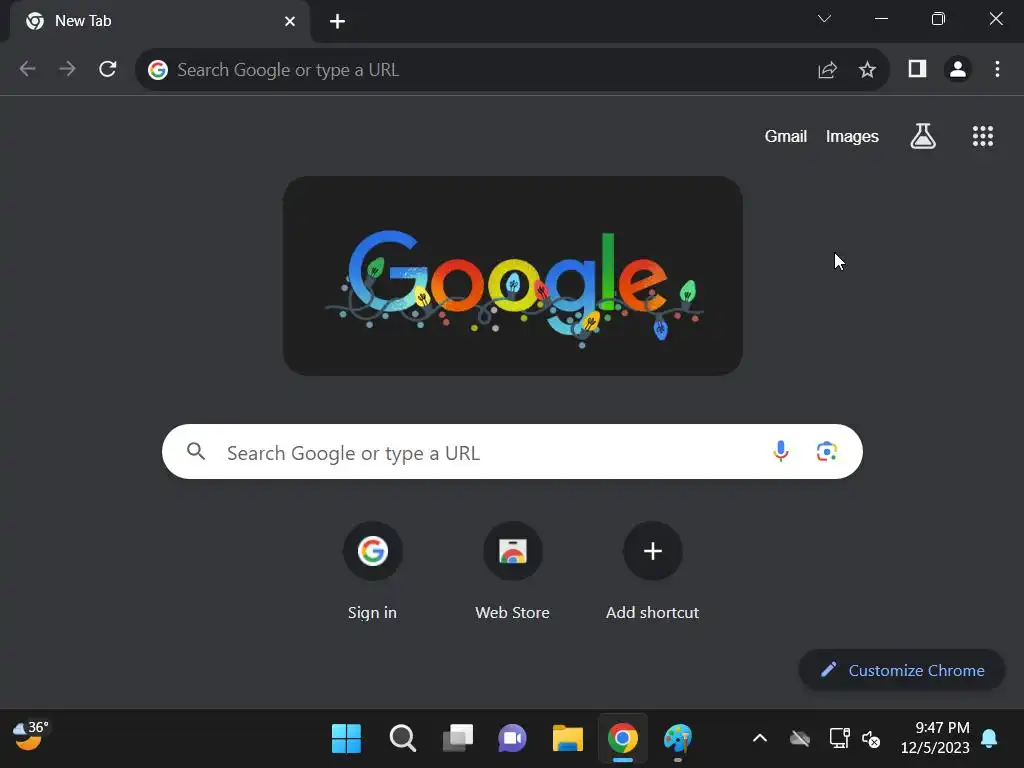Open Paint from taskbar
Viewport: 1024px width, 768px height.
pos(678,739)
